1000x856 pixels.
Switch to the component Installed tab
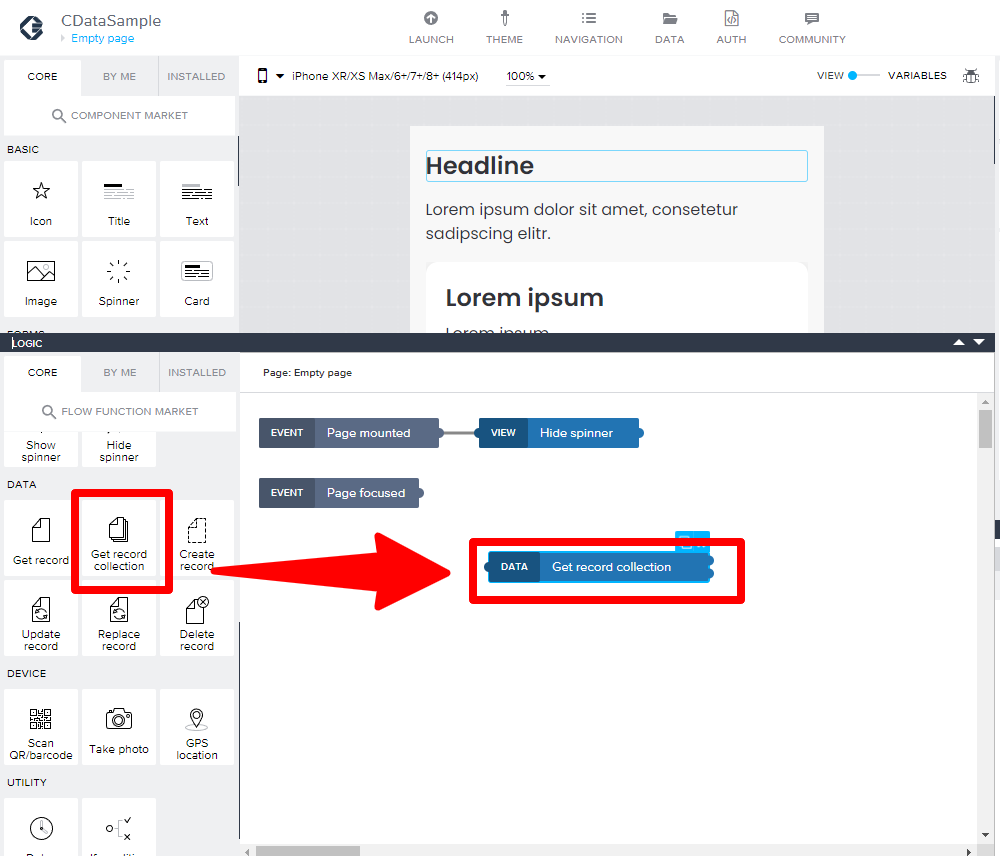[x=196, y=77]
